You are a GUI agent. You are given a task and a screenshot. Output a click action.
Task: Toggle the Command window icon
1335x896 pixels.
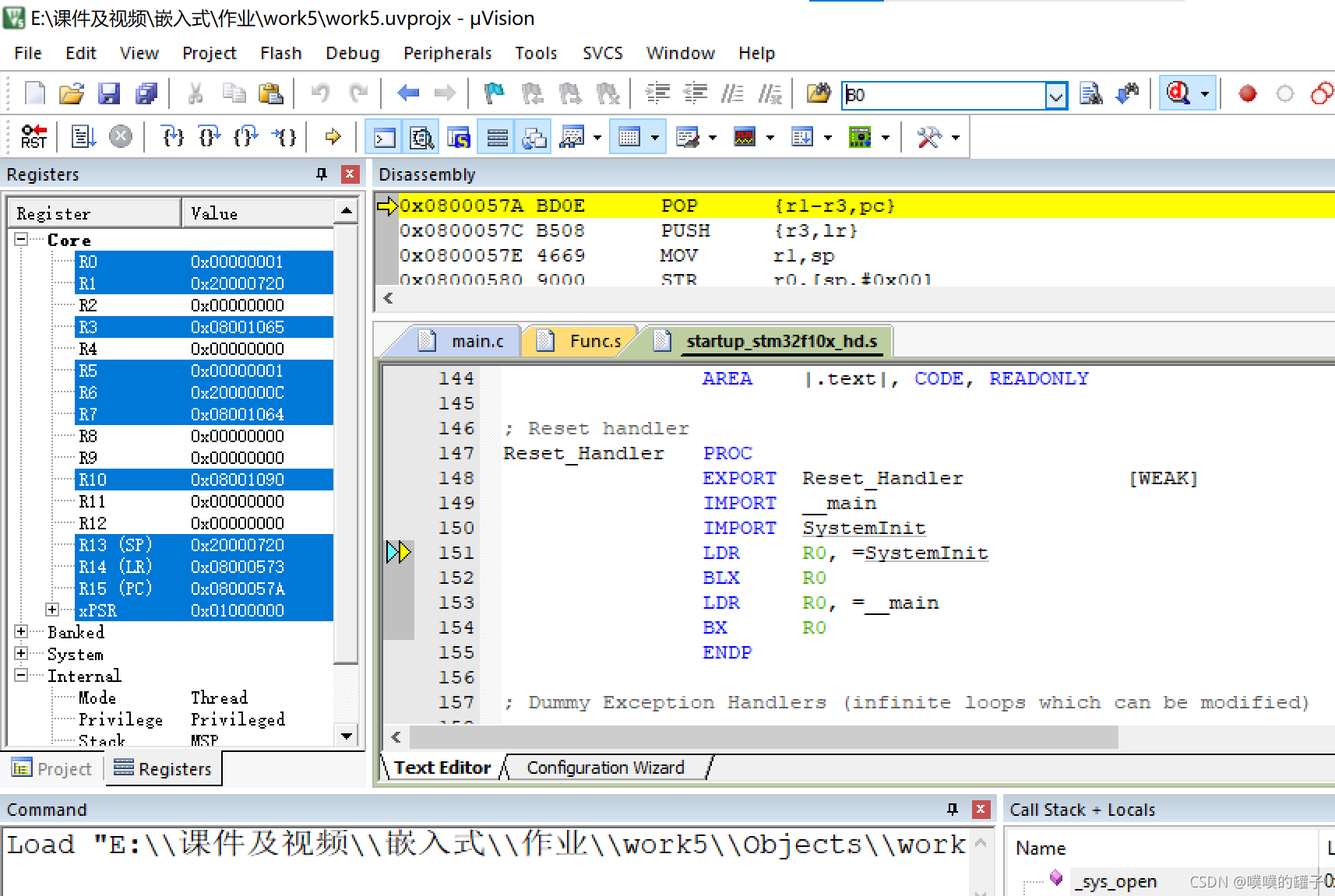[x=385, y=138]
